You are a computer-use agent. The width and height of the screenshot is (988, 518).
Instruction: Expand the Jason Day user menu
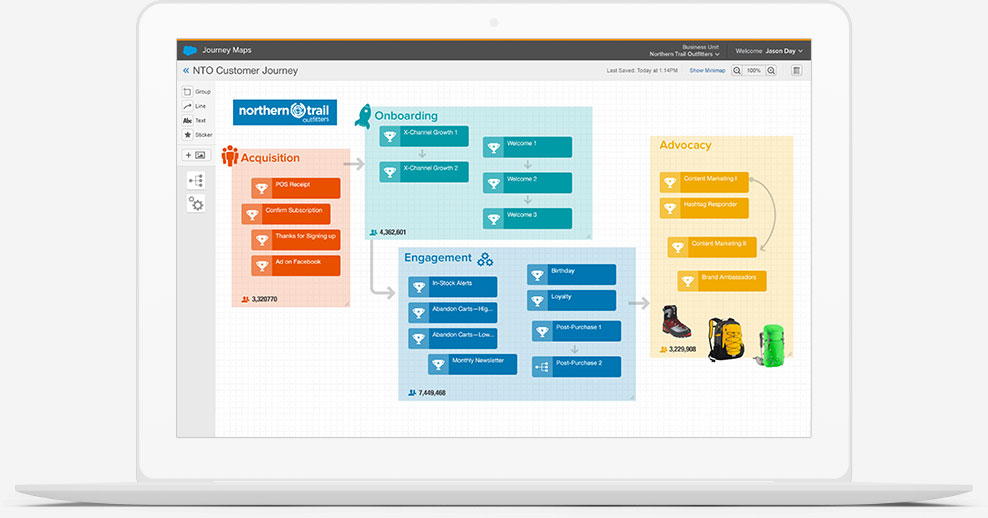[x=769, y=50]
